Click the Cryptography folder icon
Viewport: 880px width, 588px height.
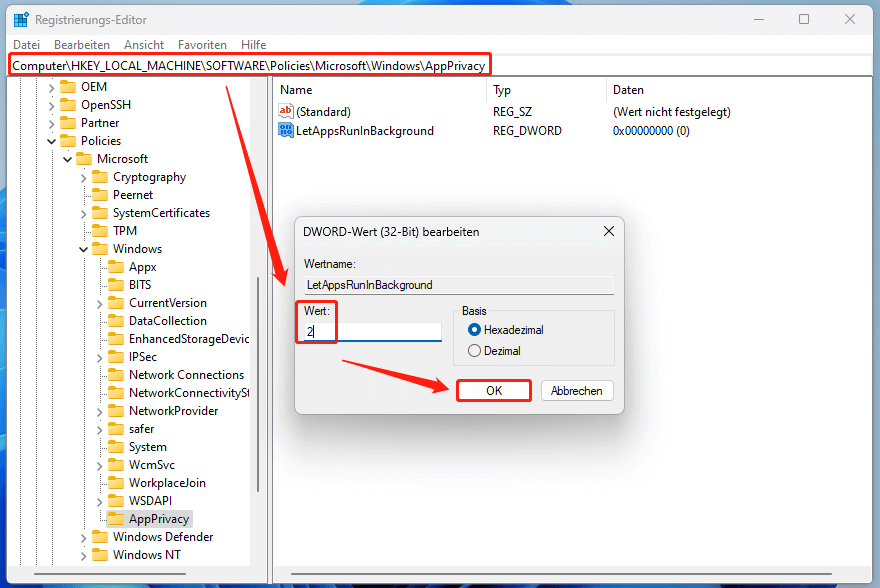click(100, 177)
